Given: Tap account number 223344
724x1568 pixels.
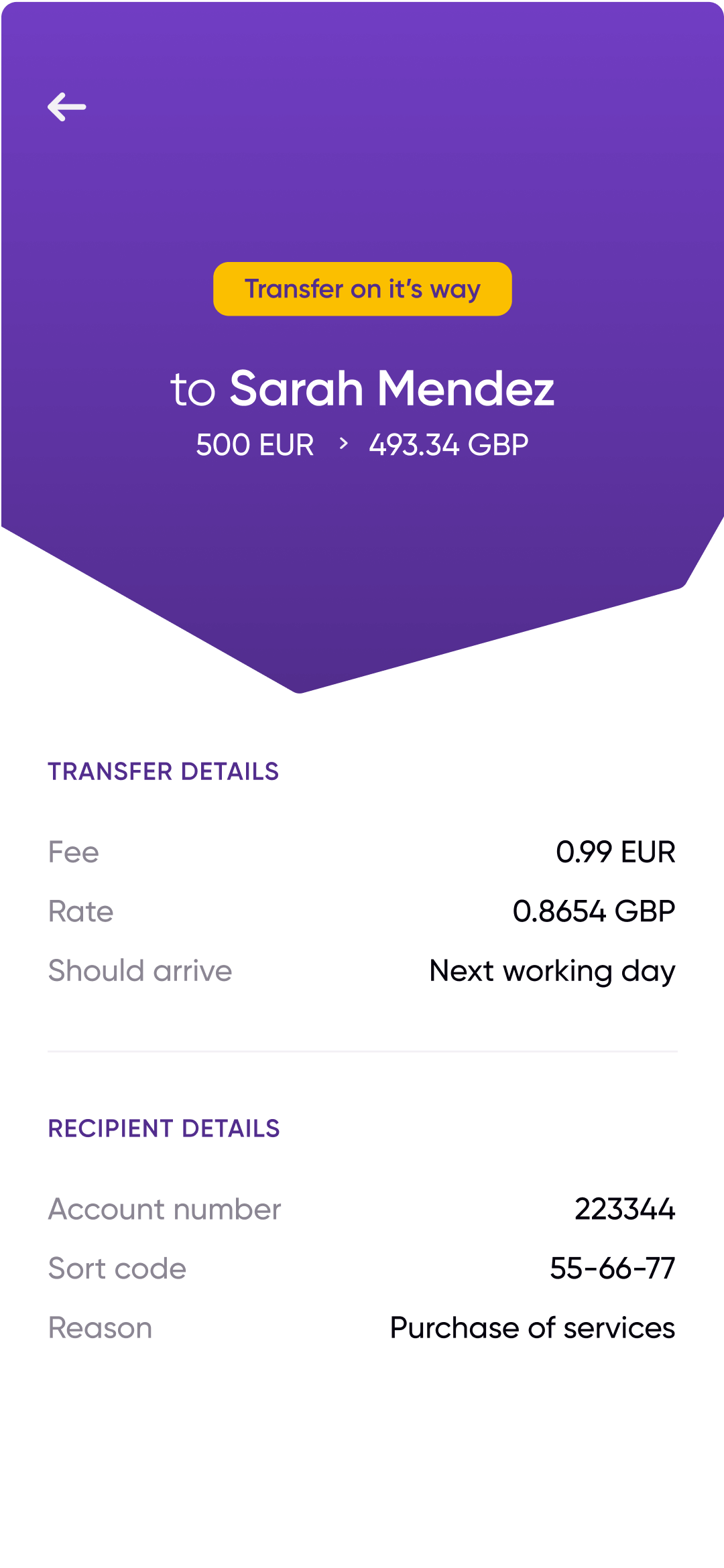Looking at the screenshot, I should tap(625, 1210).
